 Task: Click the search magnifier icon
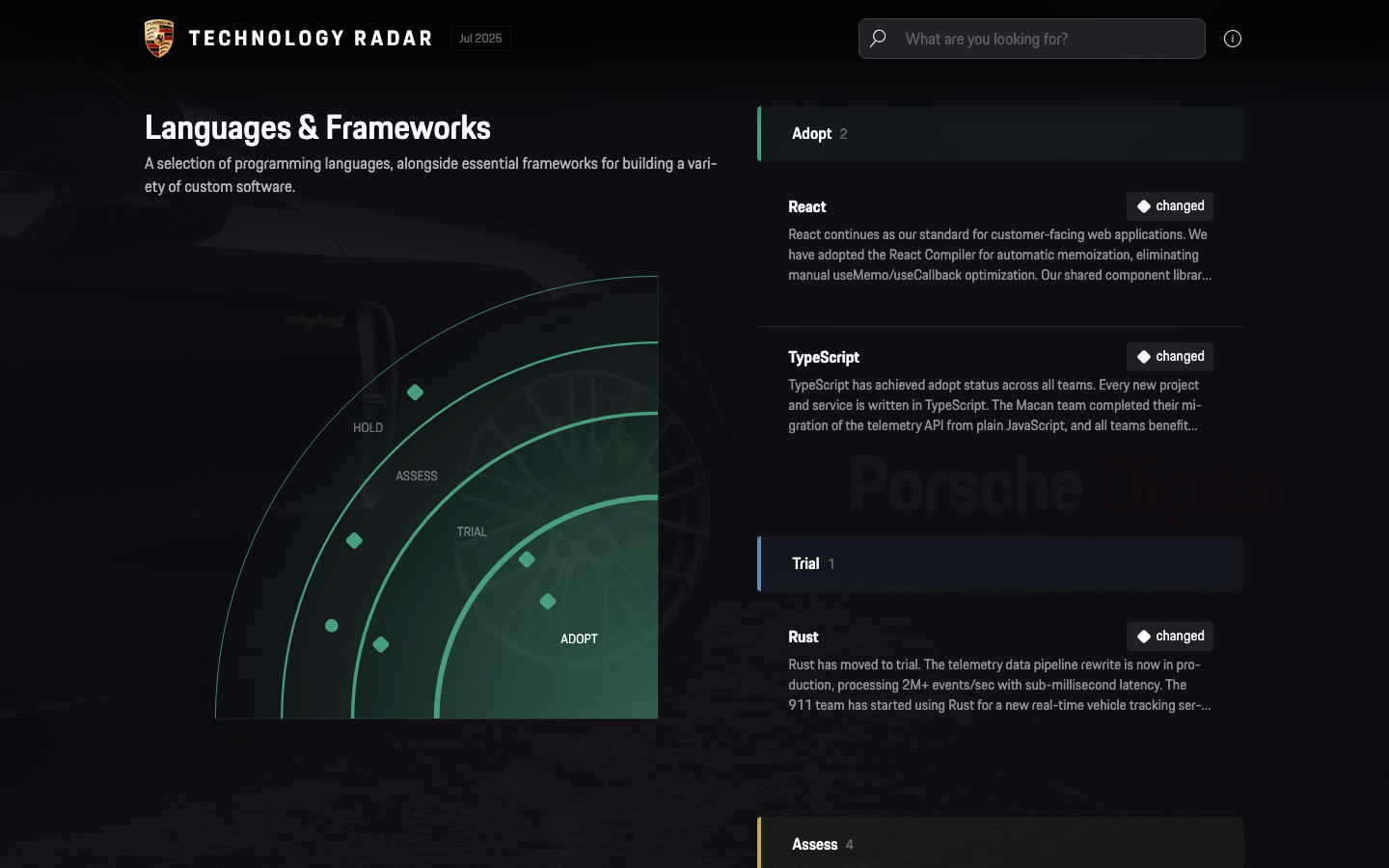click(878, 39)
